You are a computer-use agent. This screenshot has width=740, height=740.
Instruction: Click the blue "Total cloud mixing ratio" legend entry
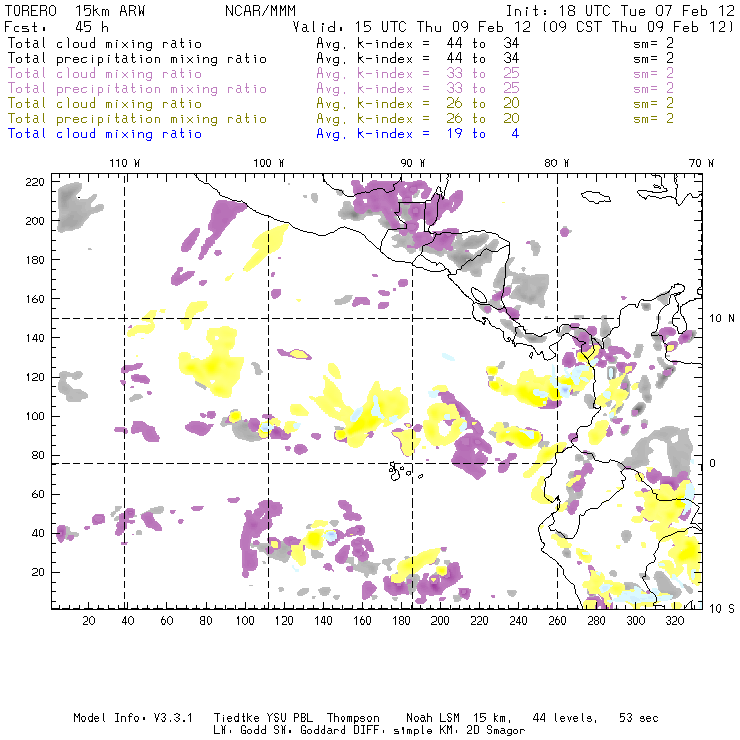tap(105, 134)
